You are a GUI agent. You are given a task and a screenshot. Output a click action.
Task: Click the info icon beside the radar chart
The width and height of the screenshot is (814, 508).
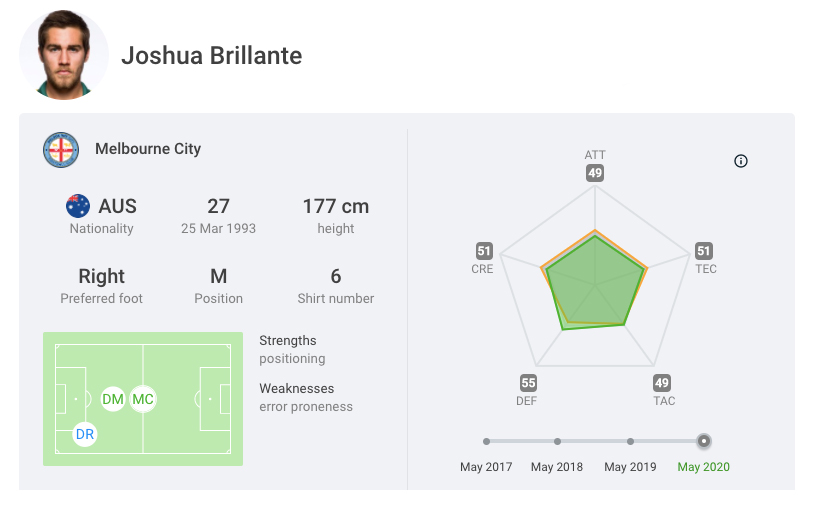tap(741, 161)
